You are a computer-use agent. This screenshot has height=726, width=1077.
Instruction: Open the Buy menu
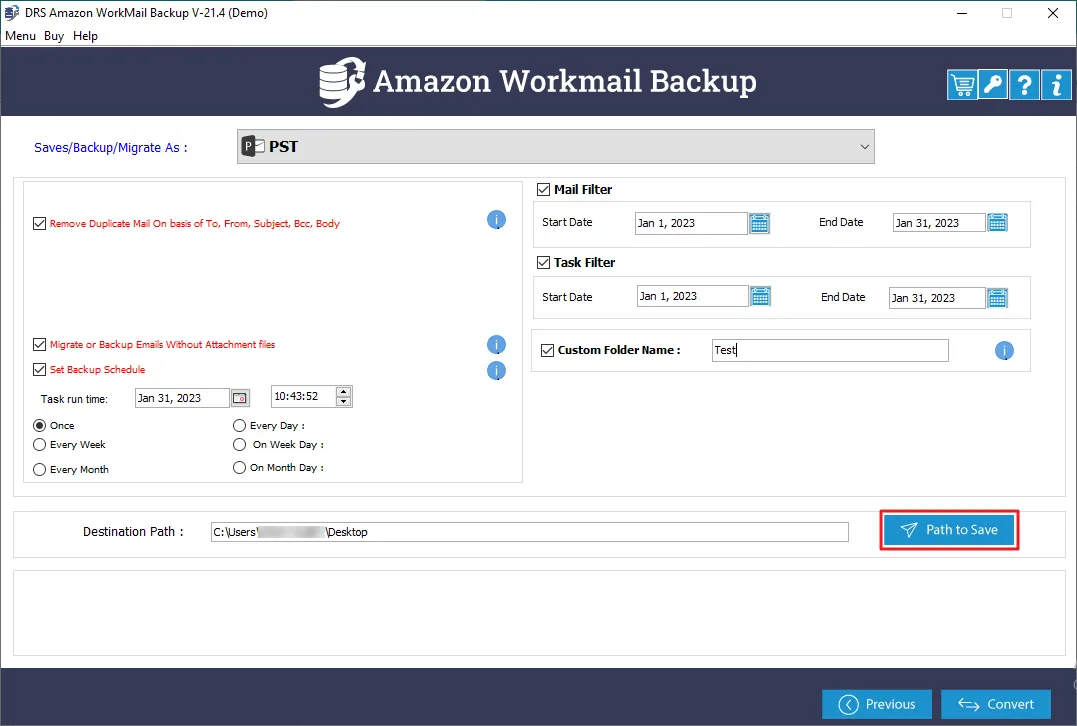tap(54, 36)
